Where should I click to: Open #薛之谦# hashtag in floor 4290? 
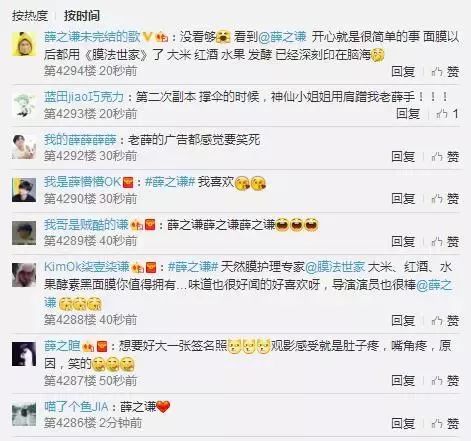pyautogui.click(x=170, y=182)
